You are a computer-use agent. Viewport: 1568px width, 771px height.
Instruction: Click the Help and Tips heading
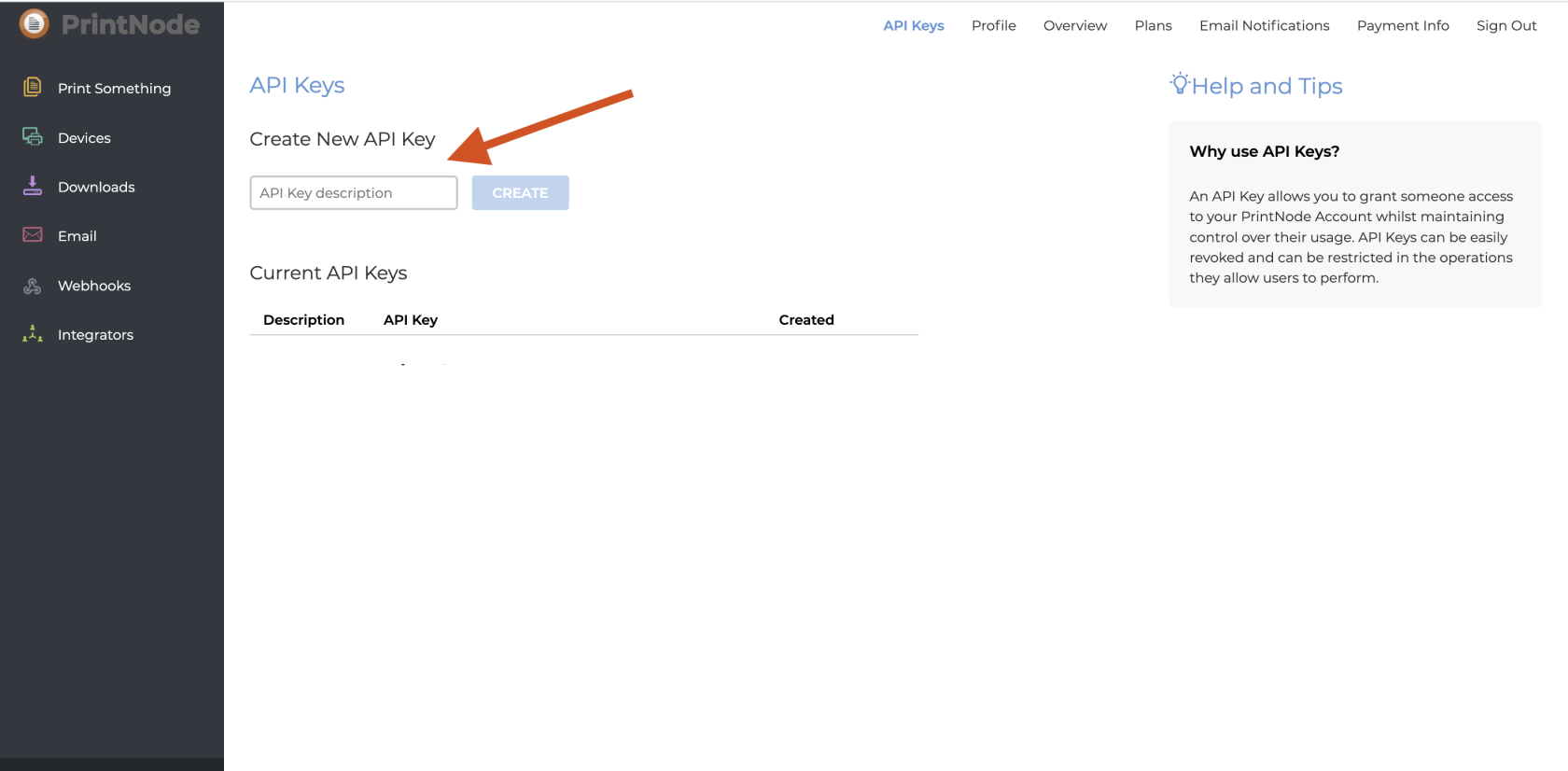[x=1267, y=86]
